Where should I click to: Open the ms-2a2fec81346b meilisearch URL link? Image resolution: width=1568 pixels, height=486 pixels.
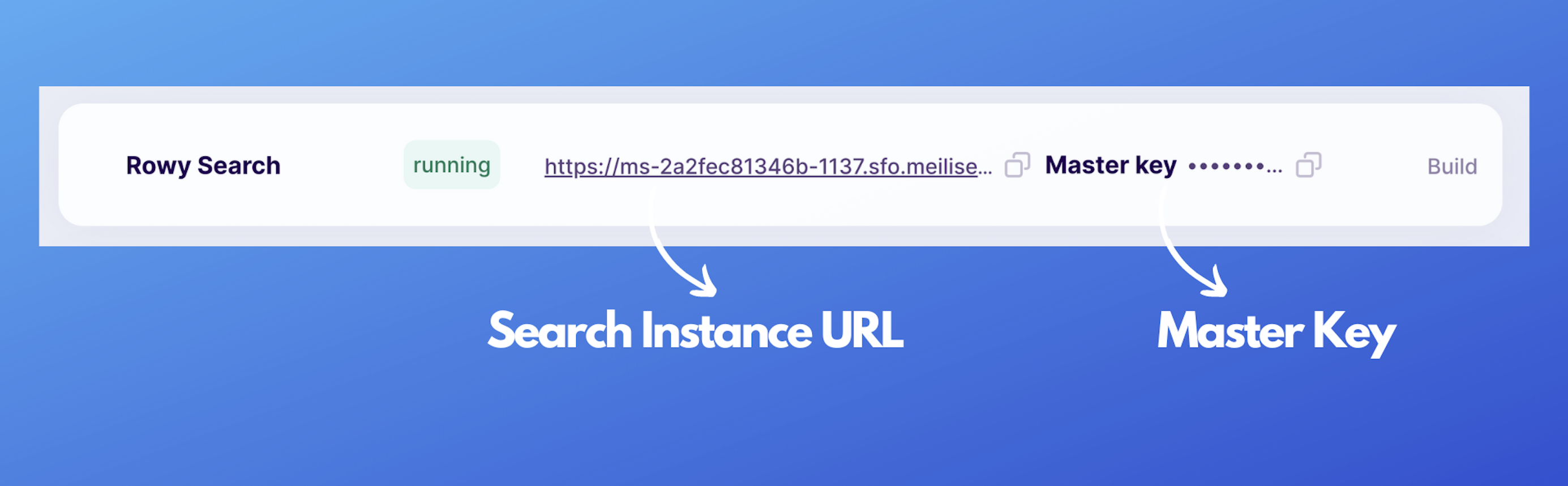click(768, 167)
